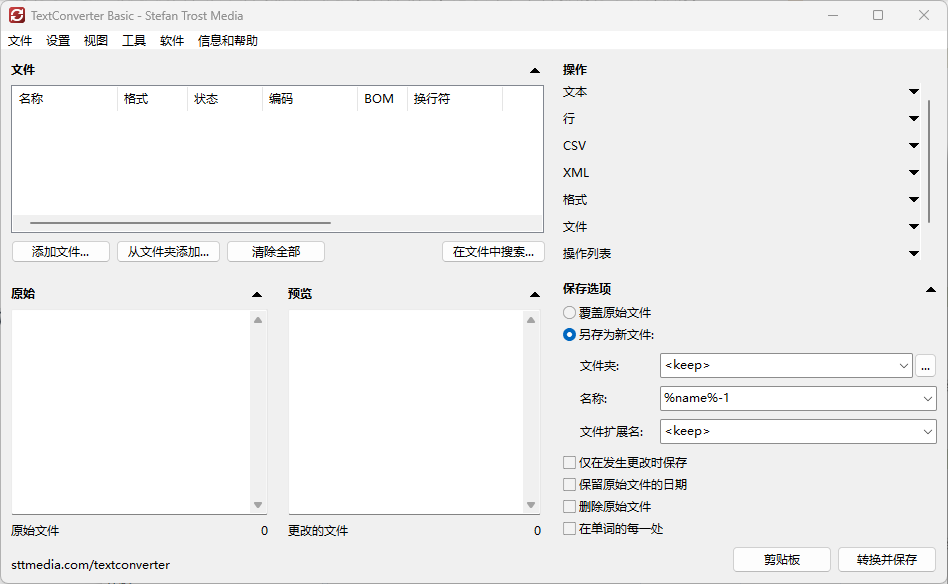Screen dimensions: 948x584
Task: Expand the XML operations section
Action: pos(913,173)
